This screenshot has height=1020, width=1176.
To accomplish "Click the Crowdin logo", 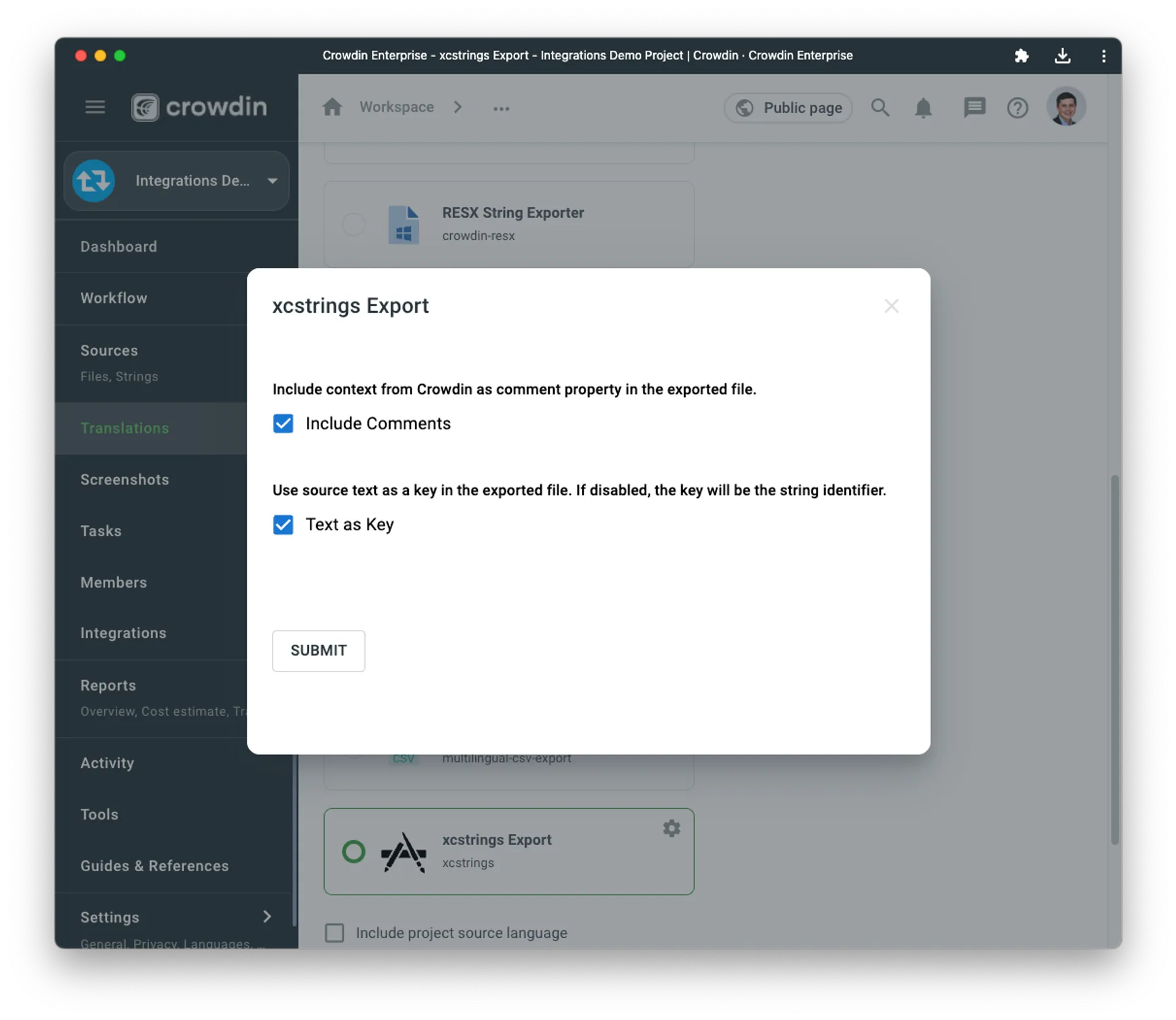I will tap(199, 107).
